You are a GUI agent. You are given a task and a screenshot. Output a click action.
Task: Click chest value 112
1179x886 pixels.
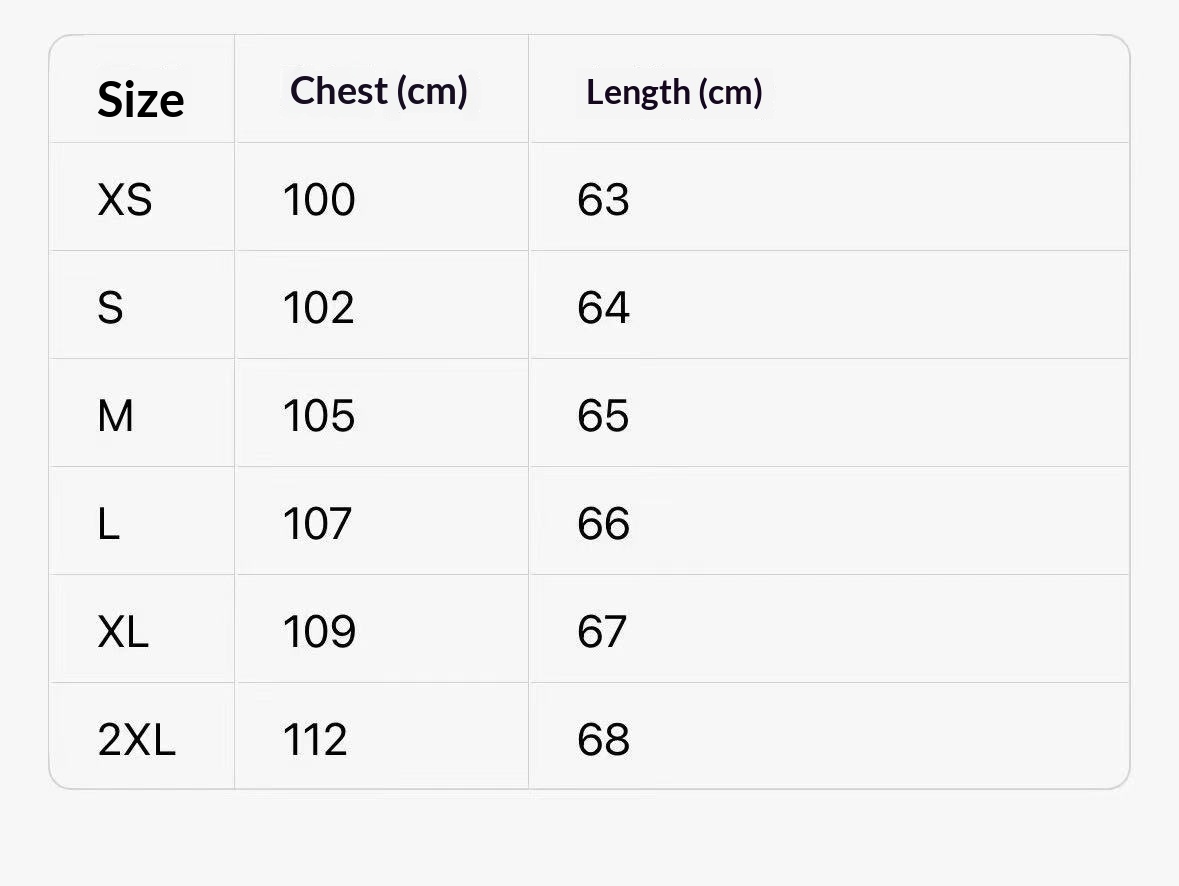[315, 739]
